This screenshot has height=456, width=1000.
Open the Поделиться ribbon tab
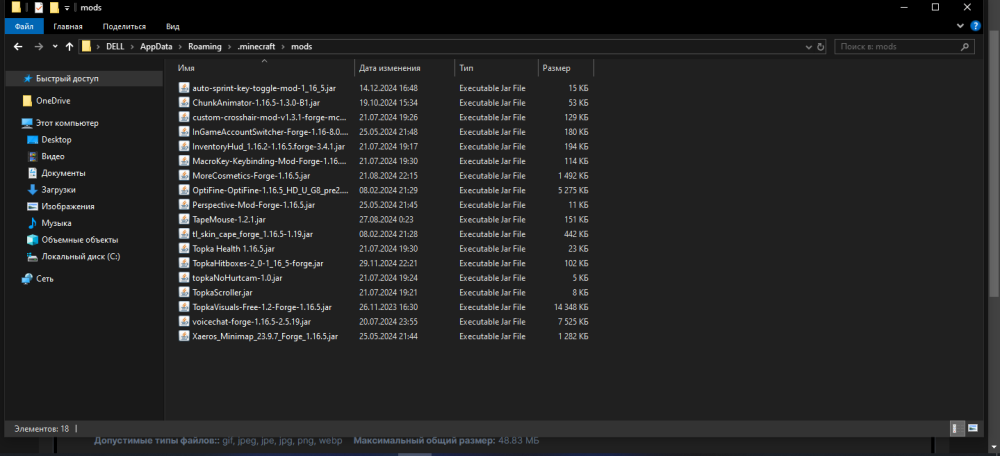[x=124, y=26]
